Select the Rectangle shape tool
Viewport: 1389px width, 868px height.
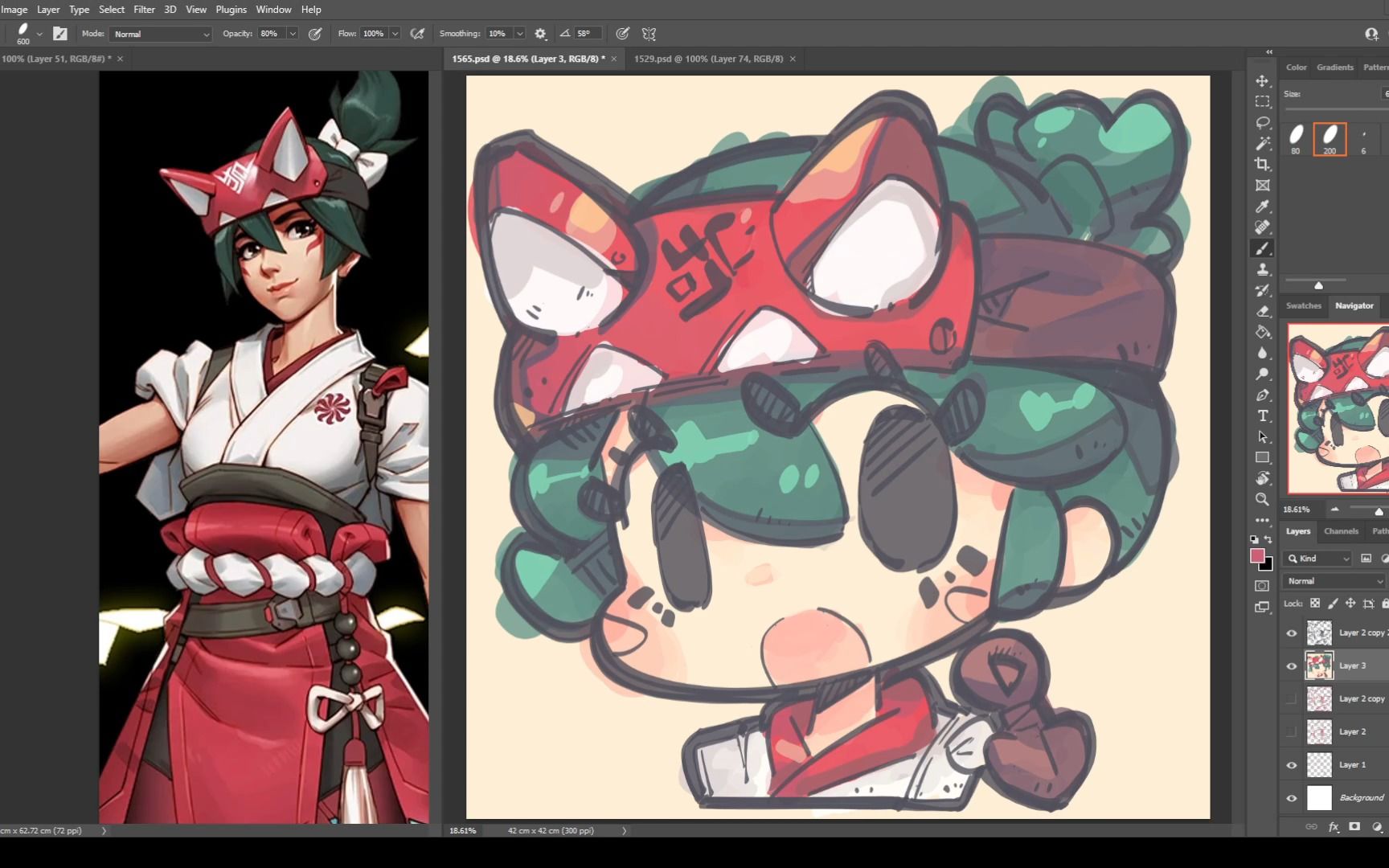point(1263,457)
